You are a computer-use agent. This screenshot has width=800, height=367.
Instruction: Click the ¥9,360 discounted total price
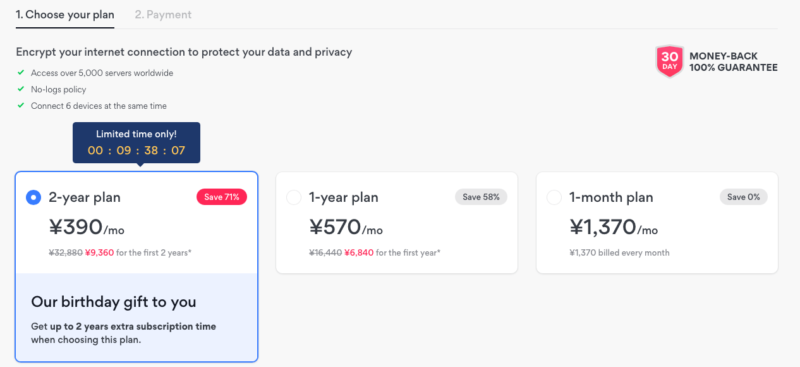99,253
